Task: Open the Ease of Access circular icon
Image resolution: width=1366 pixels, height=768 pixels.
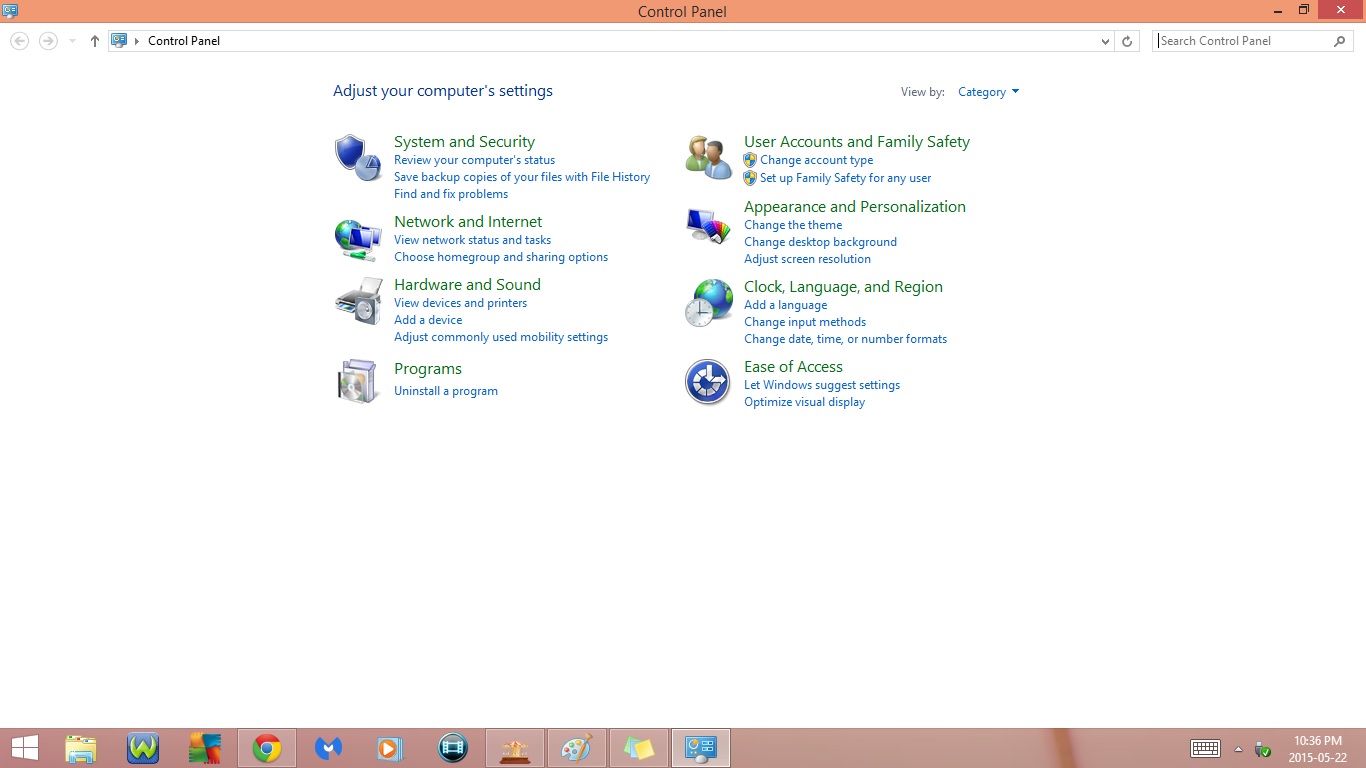Action: tap(708, 382)
